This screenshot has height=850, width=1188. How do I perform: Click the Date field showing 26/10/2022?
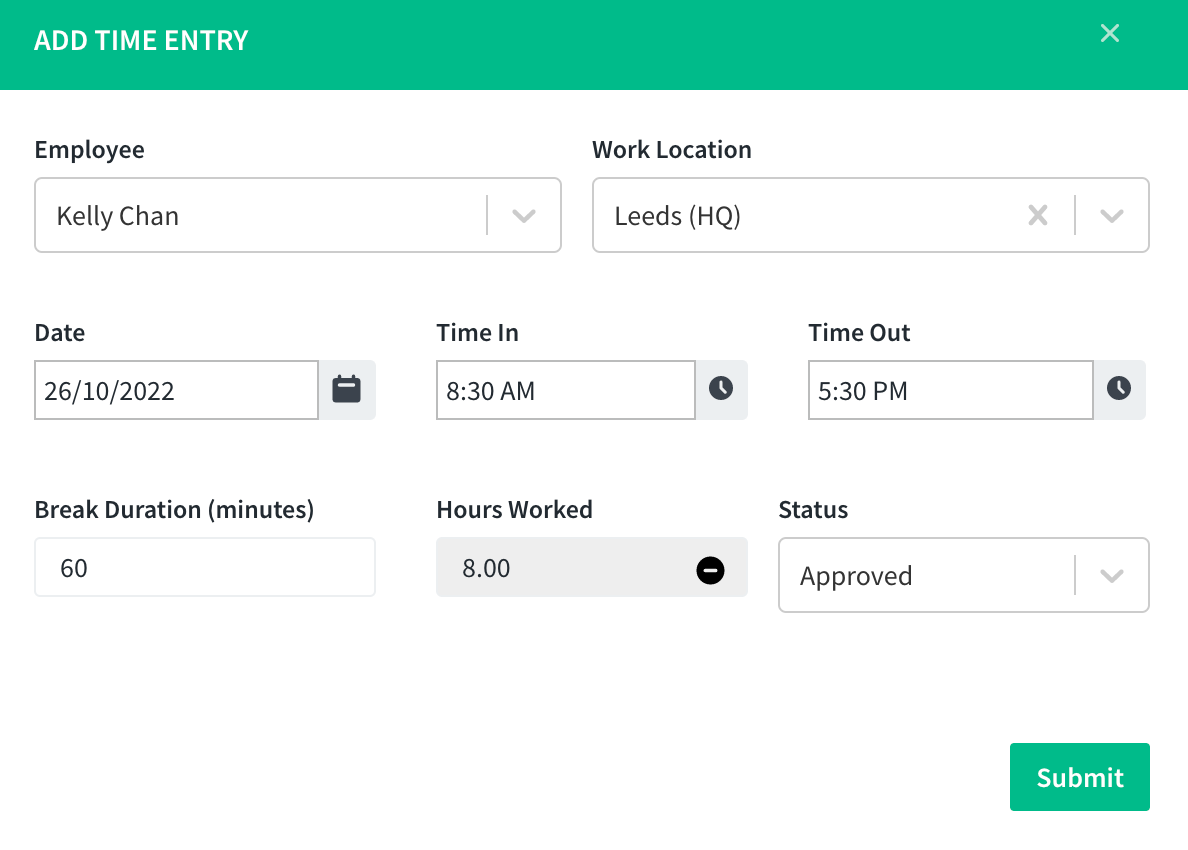[x=176, y=390]
